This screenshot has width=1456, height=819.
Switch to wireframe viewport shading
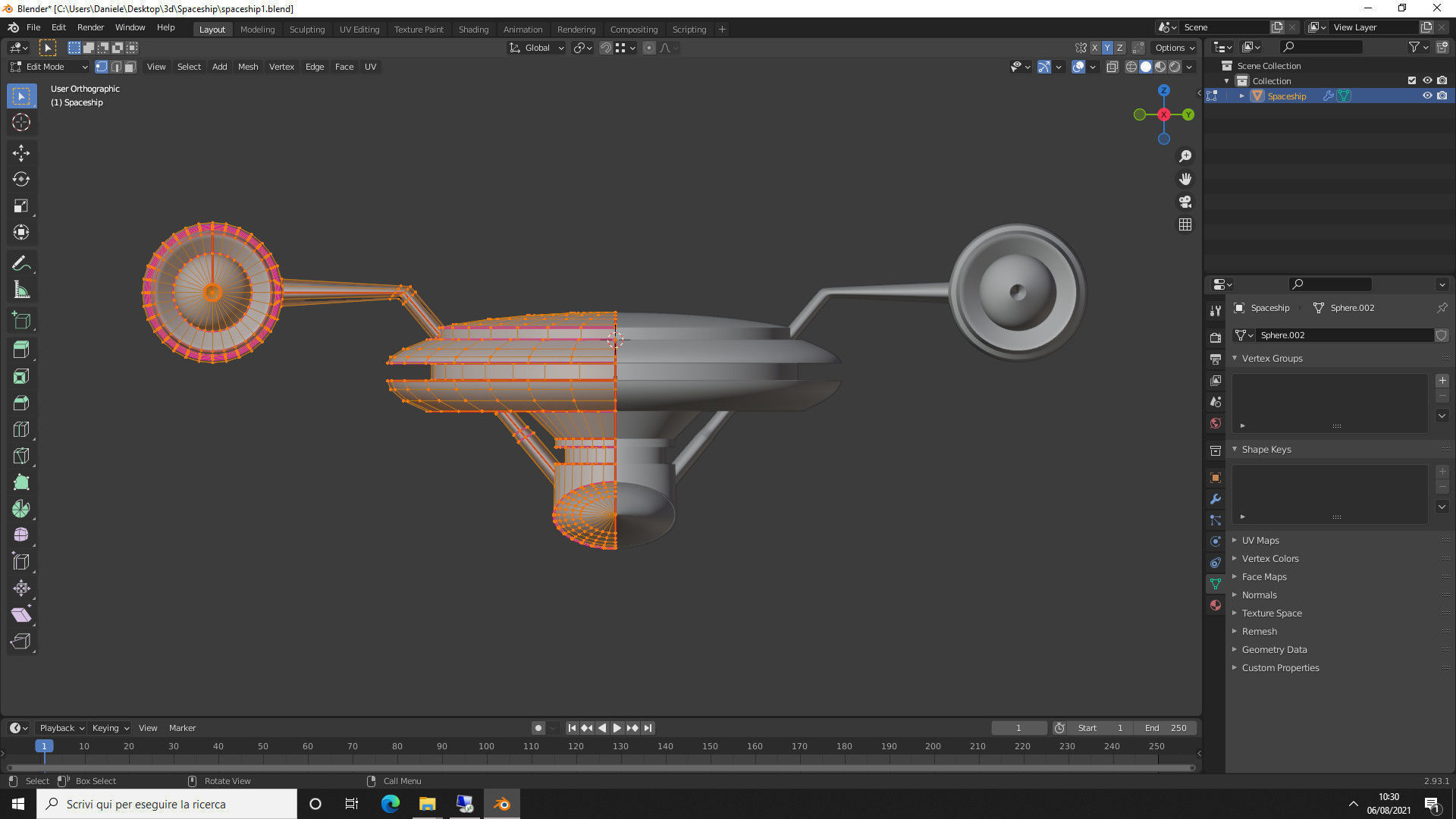tap(1131, 67)
